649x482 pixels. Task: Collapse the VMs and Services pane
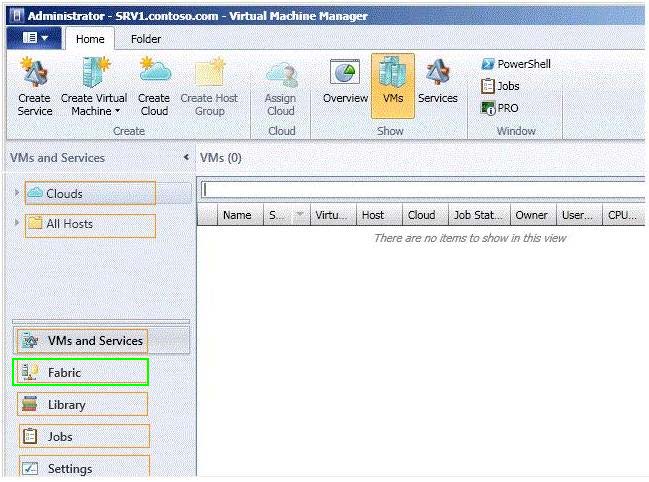click(x=186, y=157)
